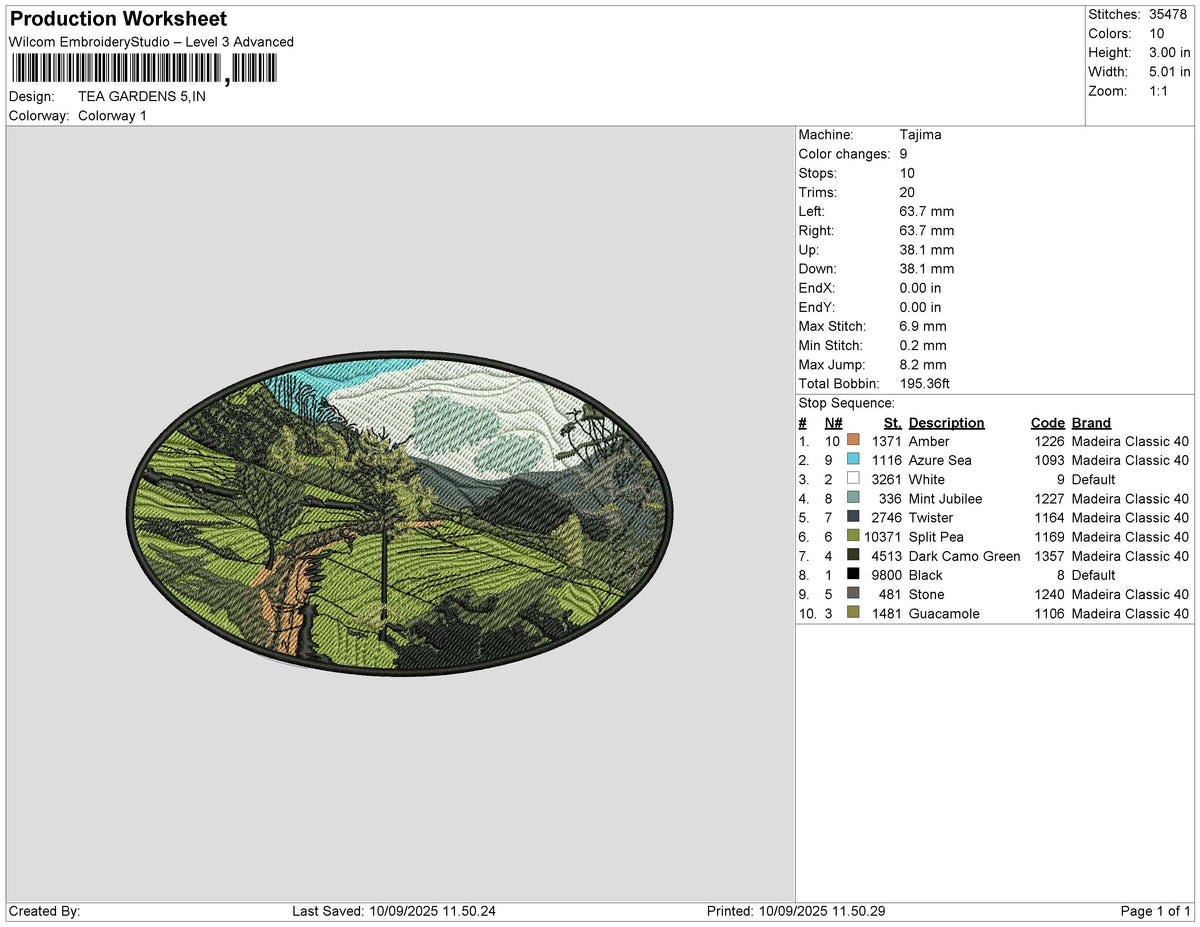Click the Stone color swatch
The image size is (1200, 927).
(x=853, y=594)
